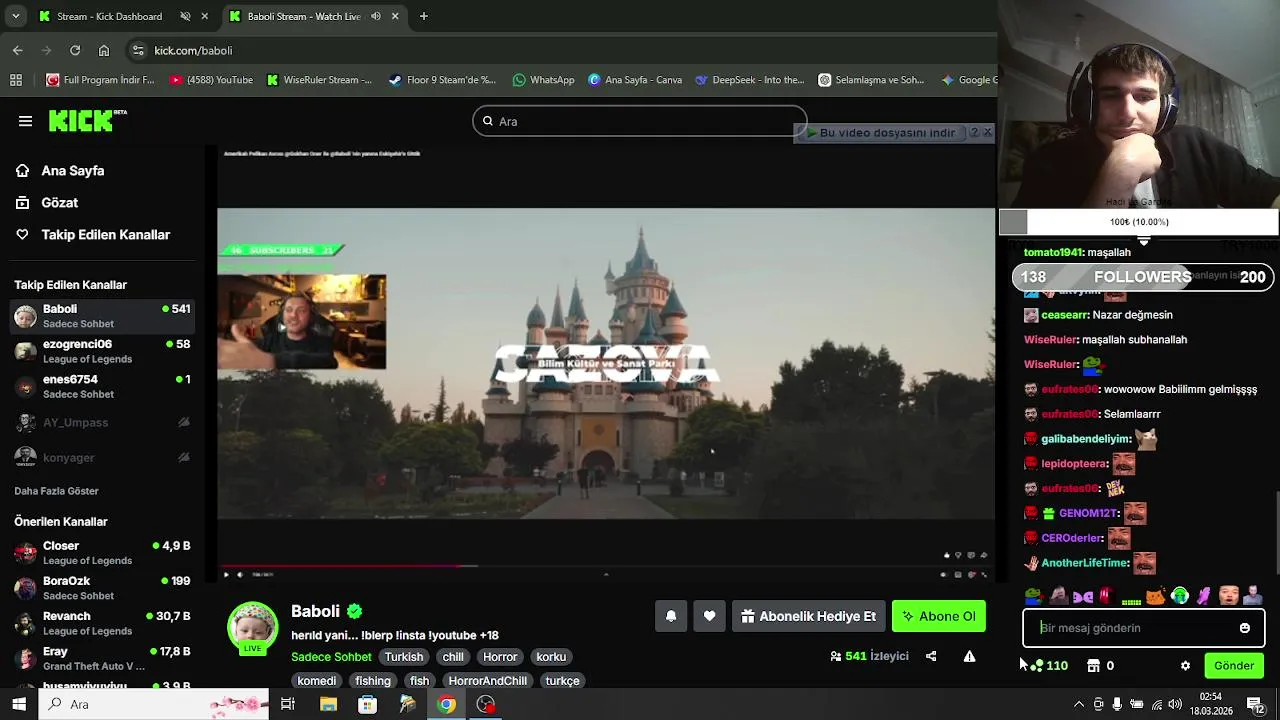This screenshot has width=1280, height=720.
Task: Close the video download overlay bar
Action: pos(987,132)
